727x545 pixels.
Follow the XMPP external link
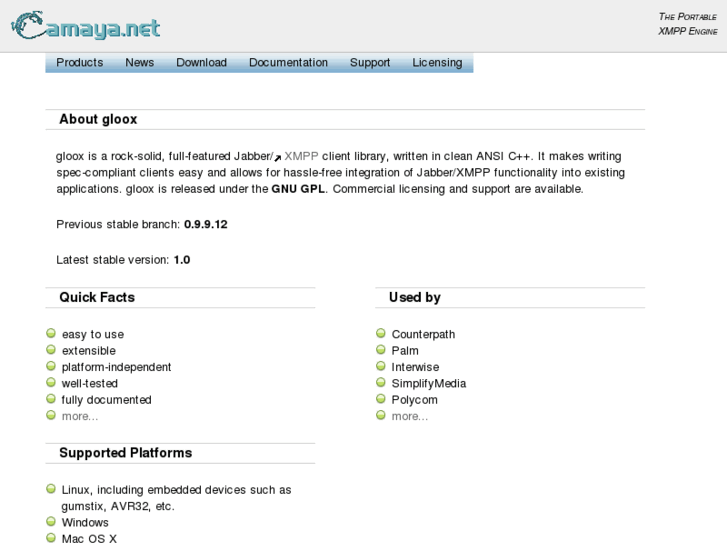(301, 156)
